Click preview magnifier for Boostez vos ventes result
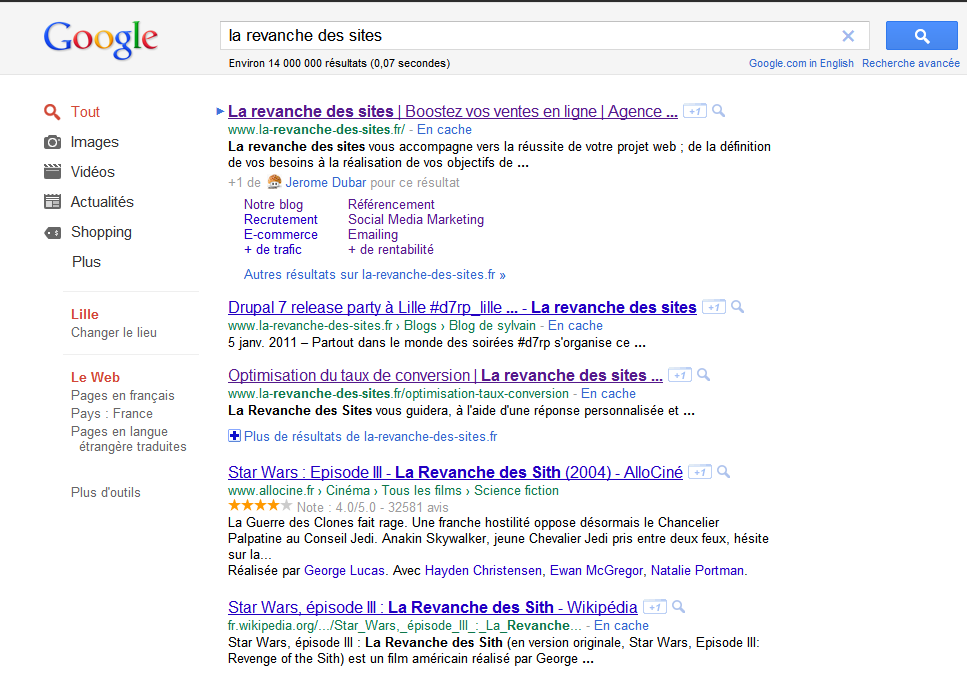The height and width of the screenshot is (675, 967). pos(718,111)
